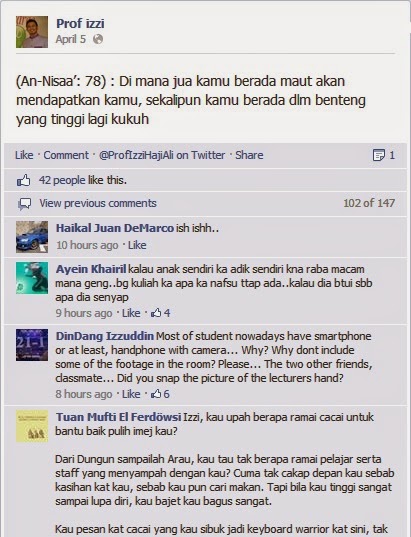The width and height of the screenshot is (411, 537).
Task: Click the thumbs-up icon beside 42 people
Action: click(x=24, y=180)
